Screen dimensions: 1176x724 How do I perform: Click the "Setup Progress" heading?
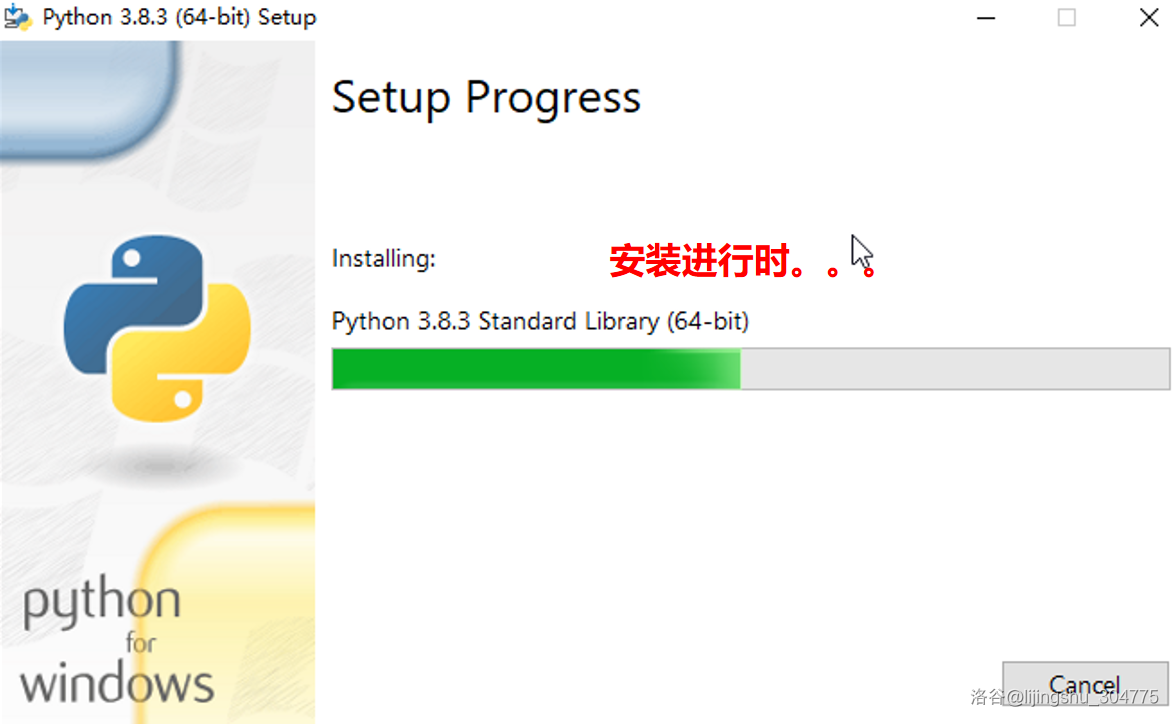point(486,98)
